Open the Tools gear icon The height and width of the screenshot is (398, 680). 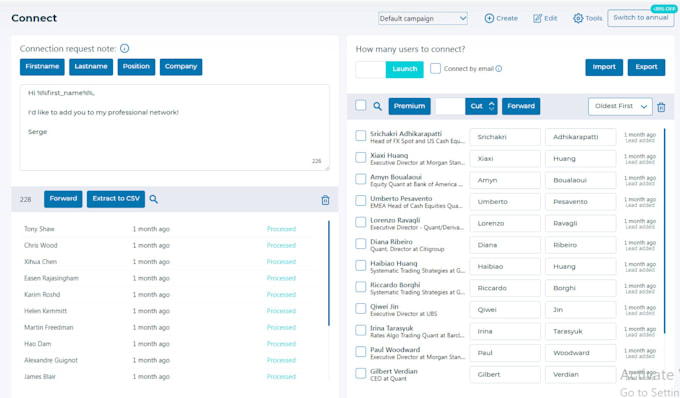[578, 18]
